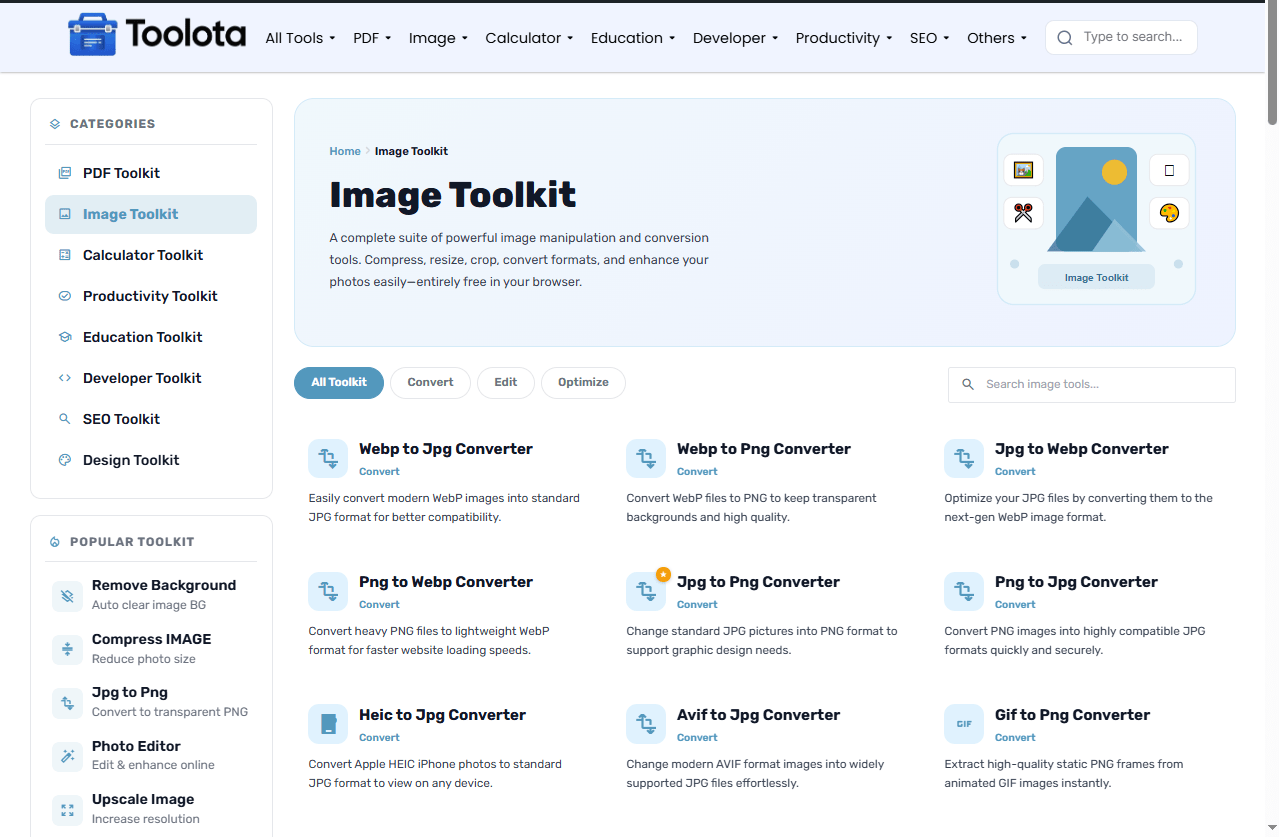Click the 'Increase resolution' subtitle
Screen dimensions: 1279x837
point(146,819)
